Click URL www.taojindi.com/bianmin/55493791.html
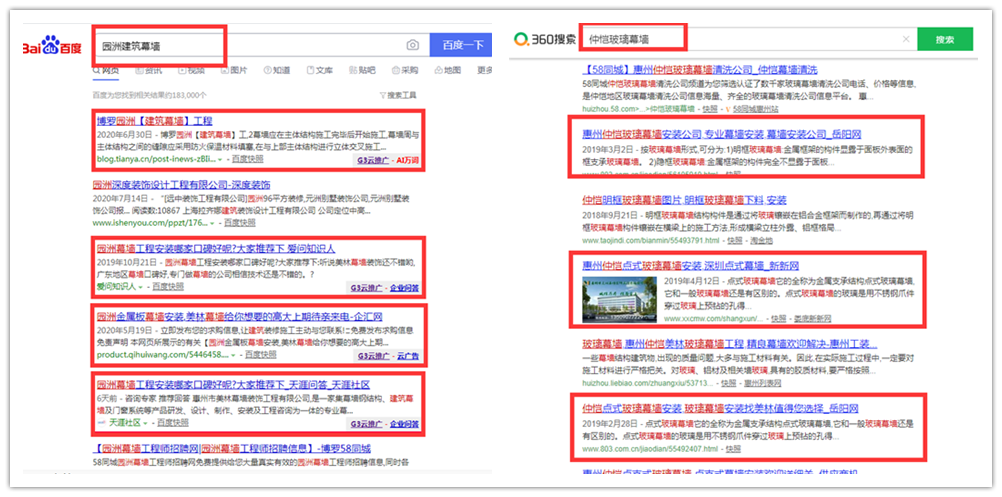1002x497 pixels. (x=651, y=240)
